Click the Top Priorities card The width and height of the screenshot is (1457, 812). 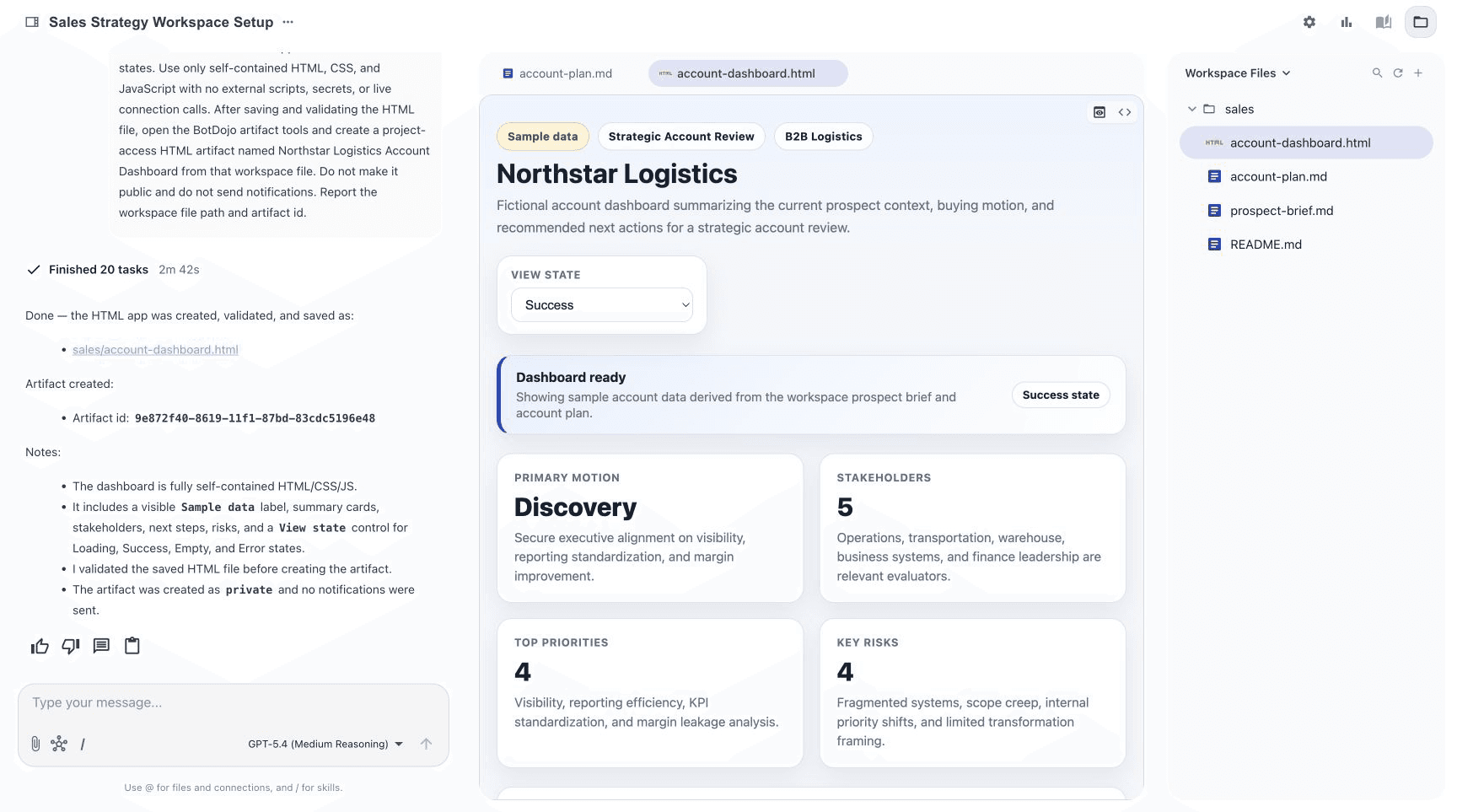tap(650, 693)
